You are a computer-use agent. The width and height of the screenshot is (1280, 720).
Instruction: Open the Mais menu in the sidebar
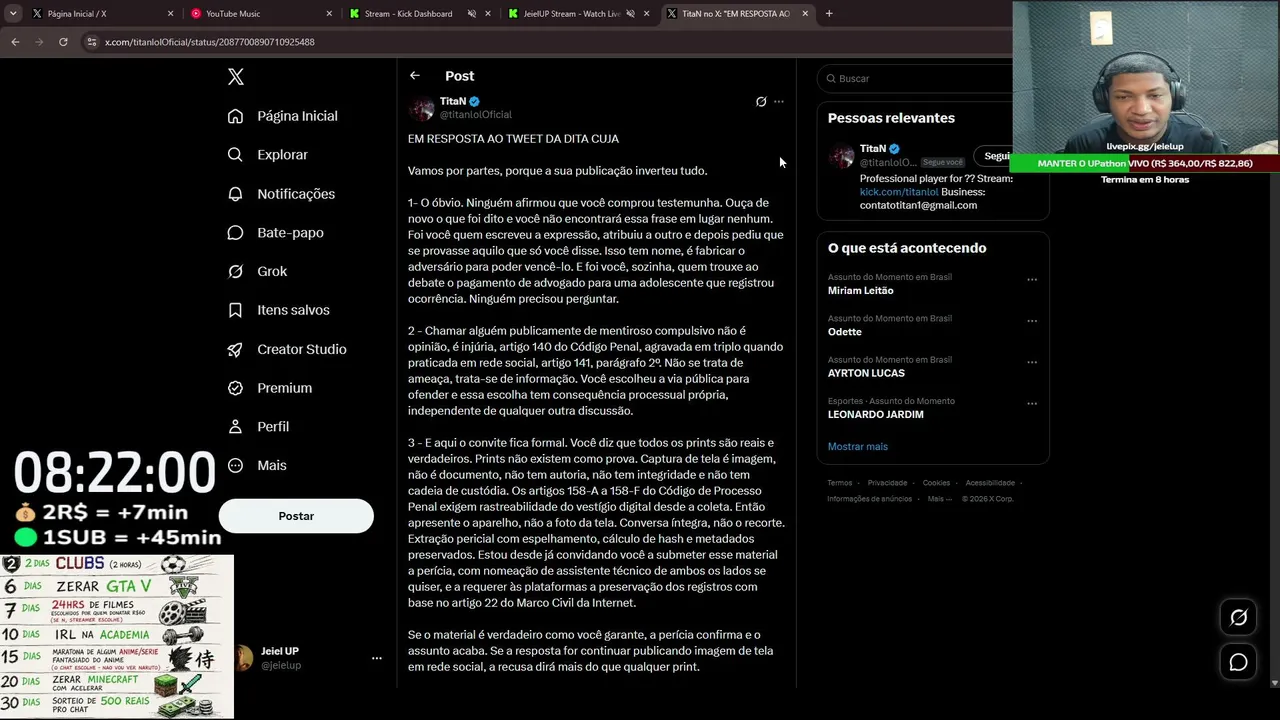click(257, 465)
